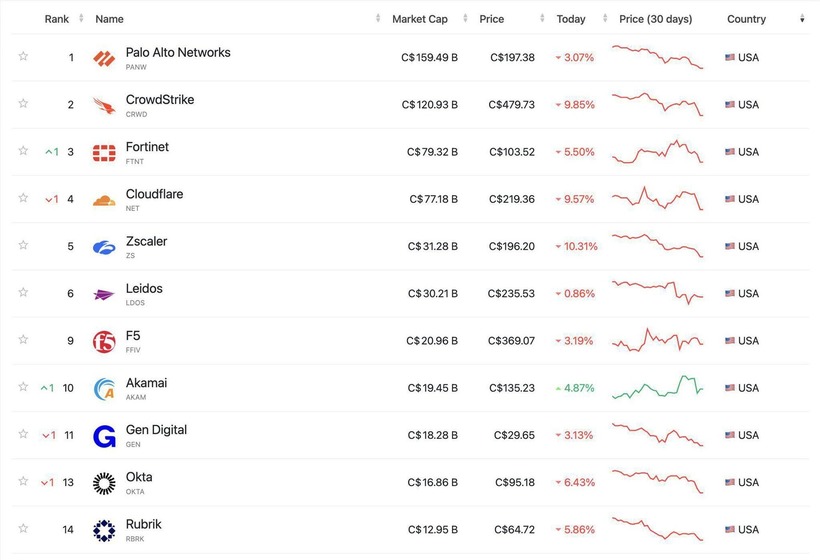
Task: Click the Fortinet logo icon
Action: [x=104, y=152]
